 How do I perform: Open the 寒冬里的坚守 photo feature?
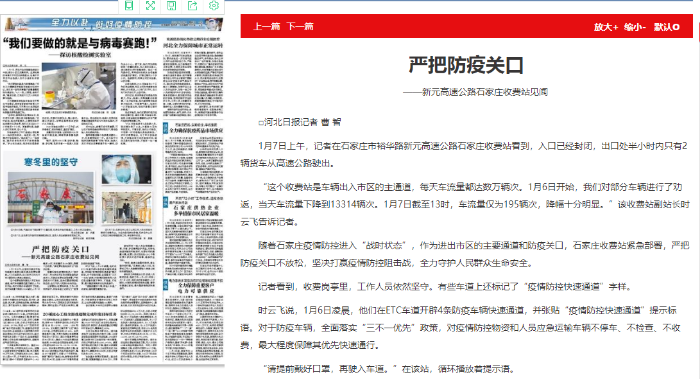click(51, 162)
